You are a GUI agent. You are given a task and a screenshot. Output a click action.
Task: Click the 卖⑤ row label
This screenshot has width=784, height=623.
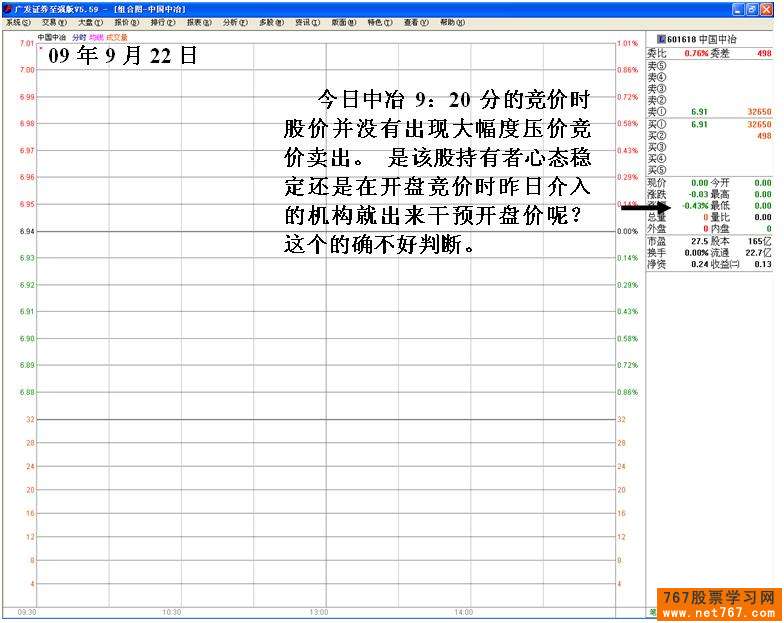[x=656, y=66]
